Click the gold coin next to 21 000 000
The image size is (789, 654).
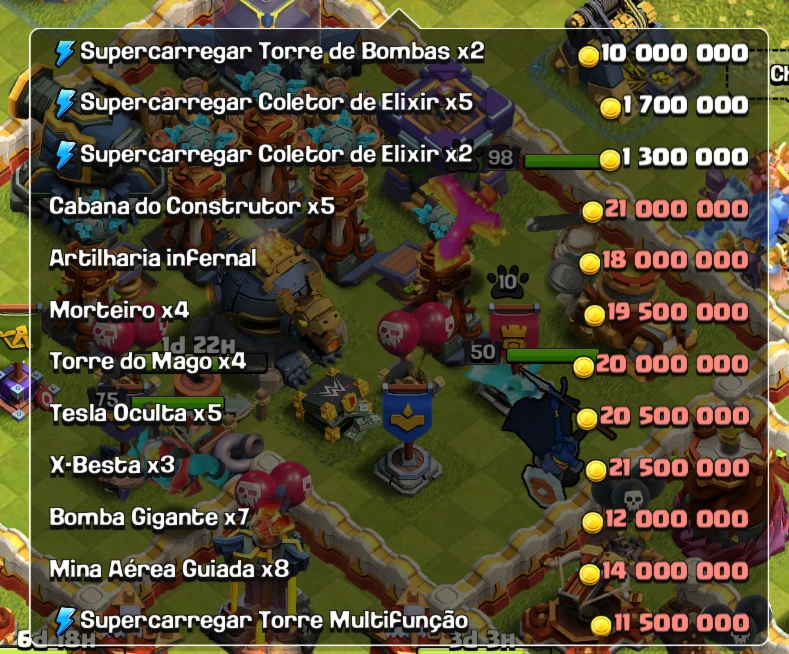(x=592, y=211)
